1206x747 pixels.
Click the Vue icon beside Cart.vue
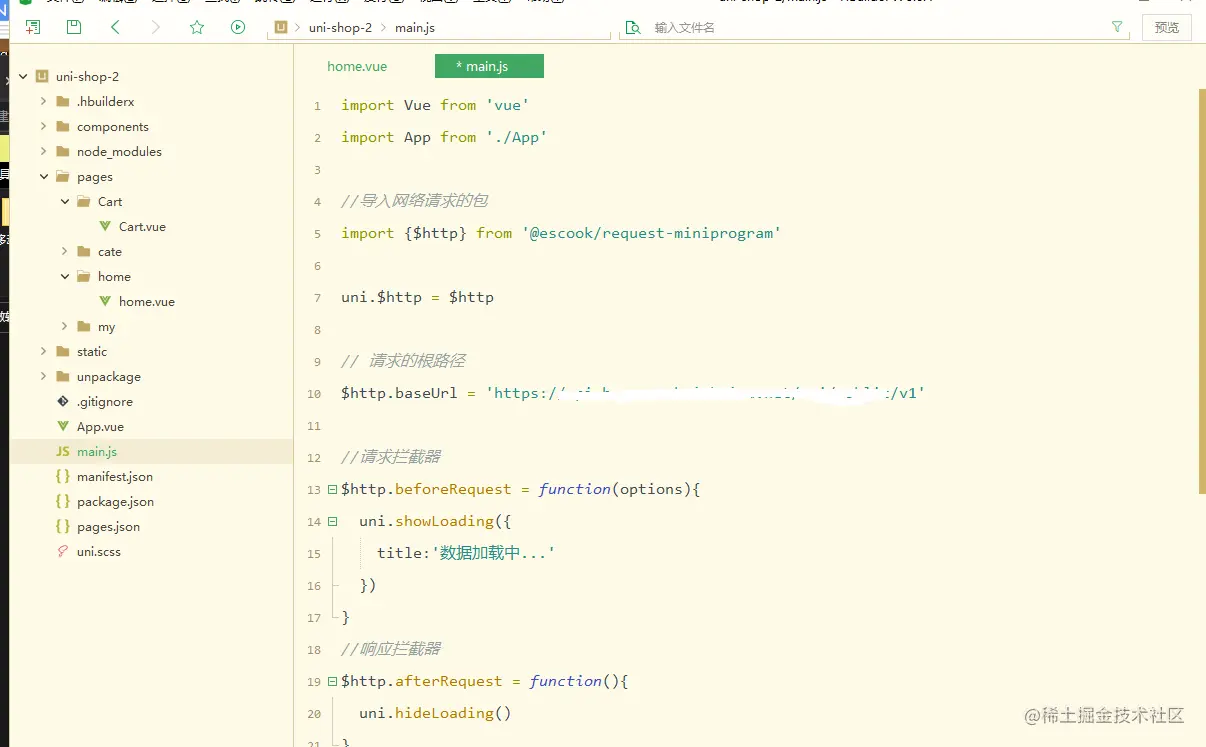click(x=105, y=227)
